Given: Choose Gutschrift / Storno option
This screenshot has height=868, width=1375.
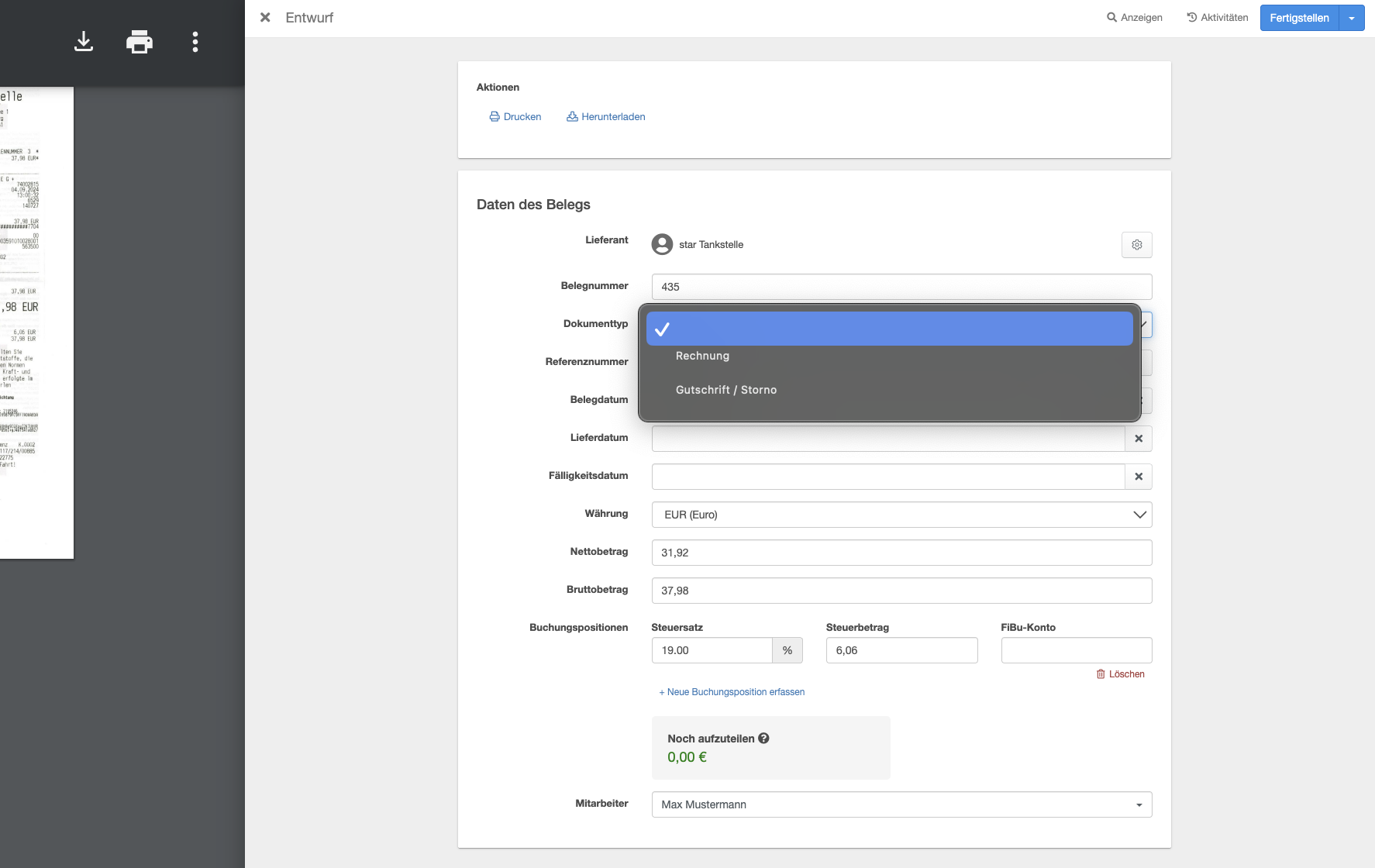Looking at the screenshot, I should (725, 390).
